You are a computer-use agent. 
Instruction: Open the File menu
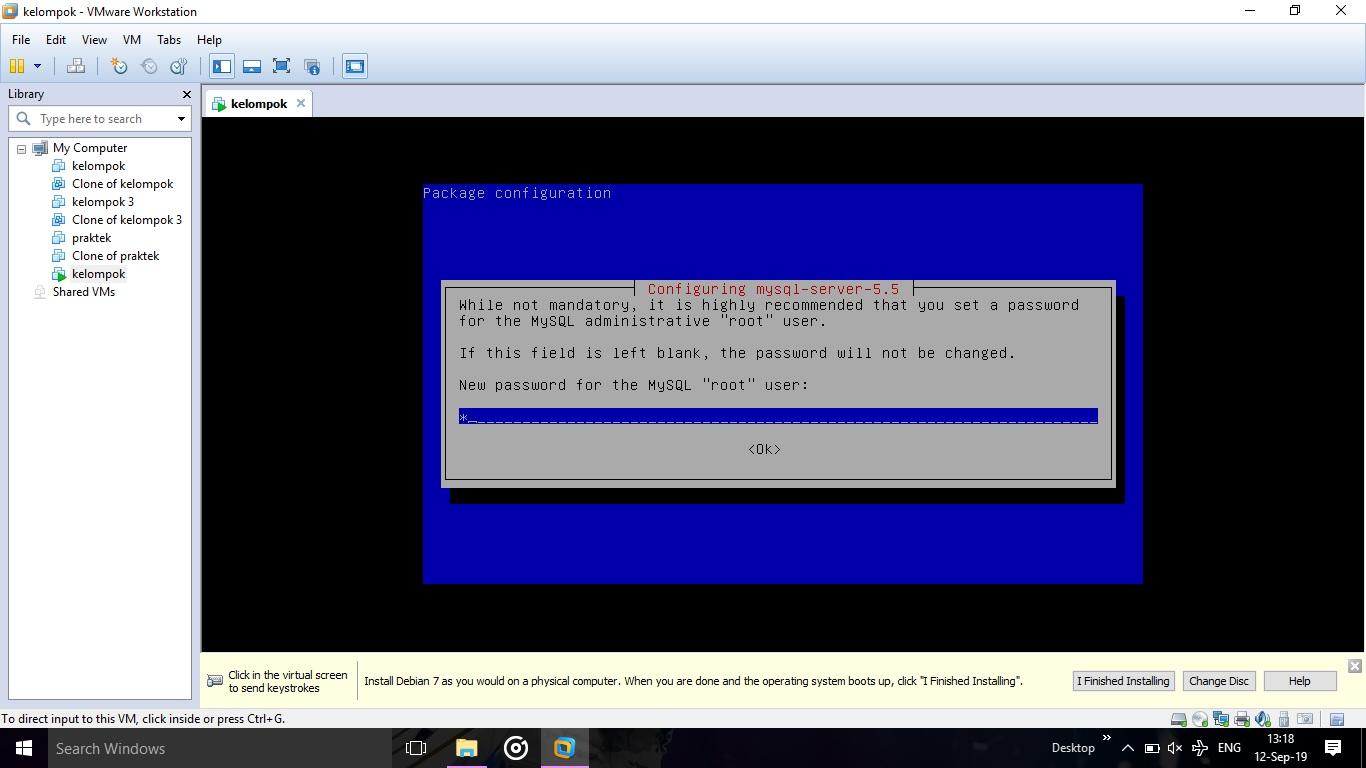click(21, 40)
